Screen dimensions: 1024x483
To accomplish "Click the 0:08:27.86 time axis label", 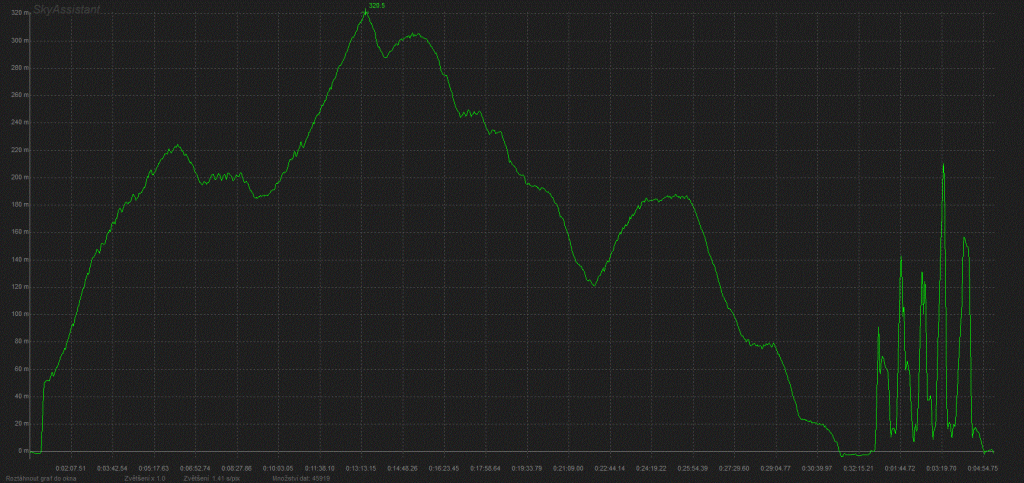I will (x=237, y=467).
